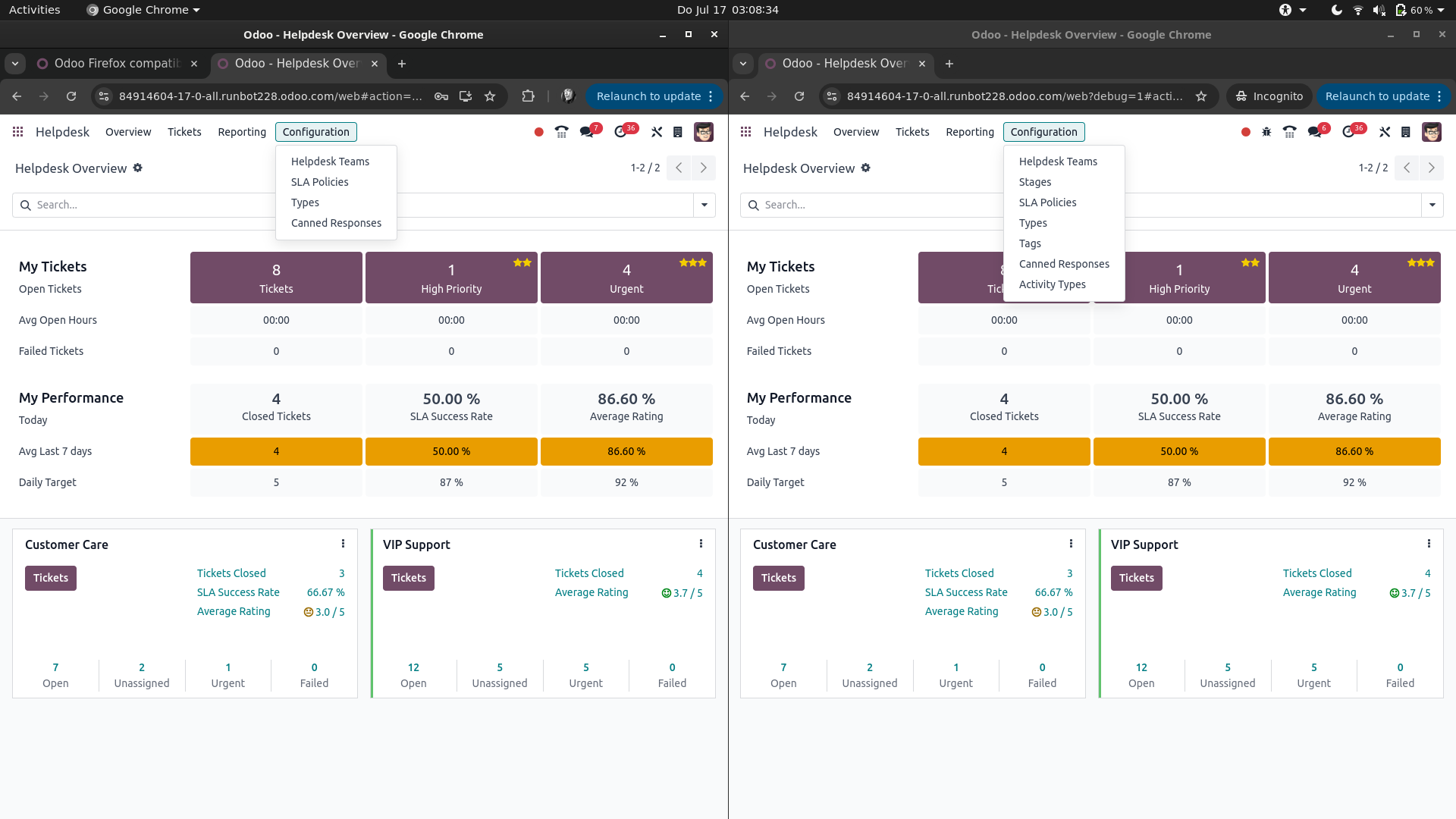Click the 4 Urgent tile in left window
This screenshot has width=1456, height=819.
pyautogui.click(x=626, y=278)
